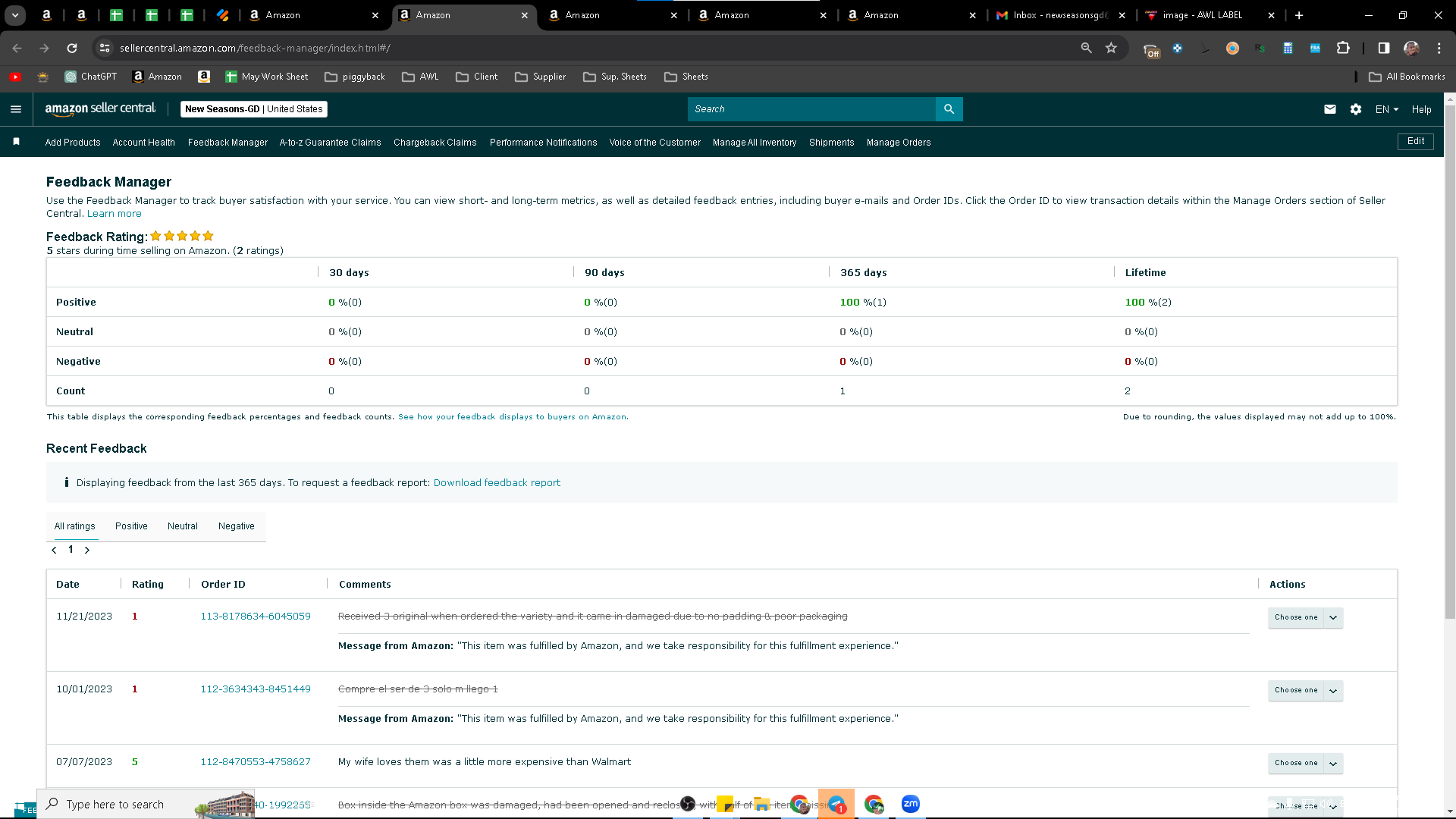Click the Amazon Seller Central logo
1456x819 pixels.
click(x=100, y=108)
